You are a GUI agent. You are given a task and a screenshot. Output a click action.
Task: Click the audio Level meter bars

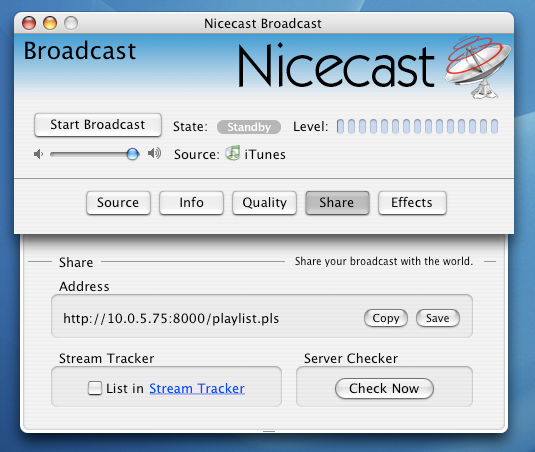pos(417,127)
